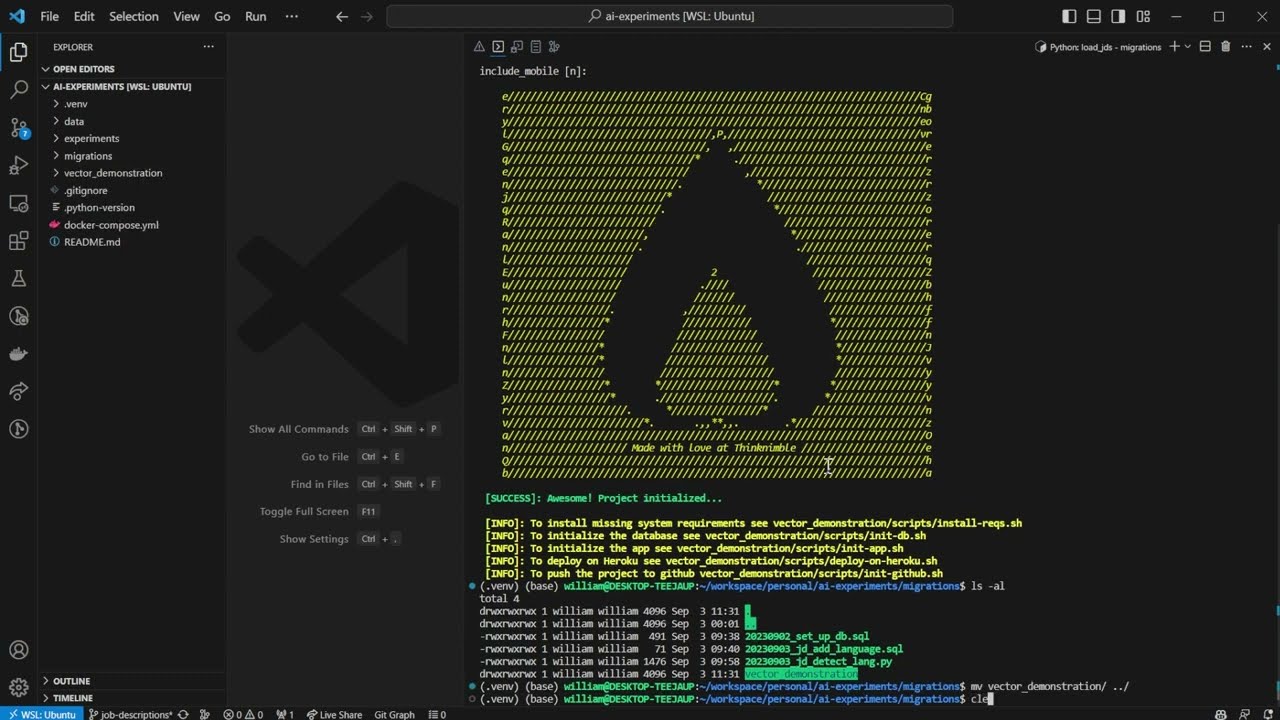Open the Remote Explorer view
The height and width of the screenshot is (720, 1280).
tap(18, 203)
